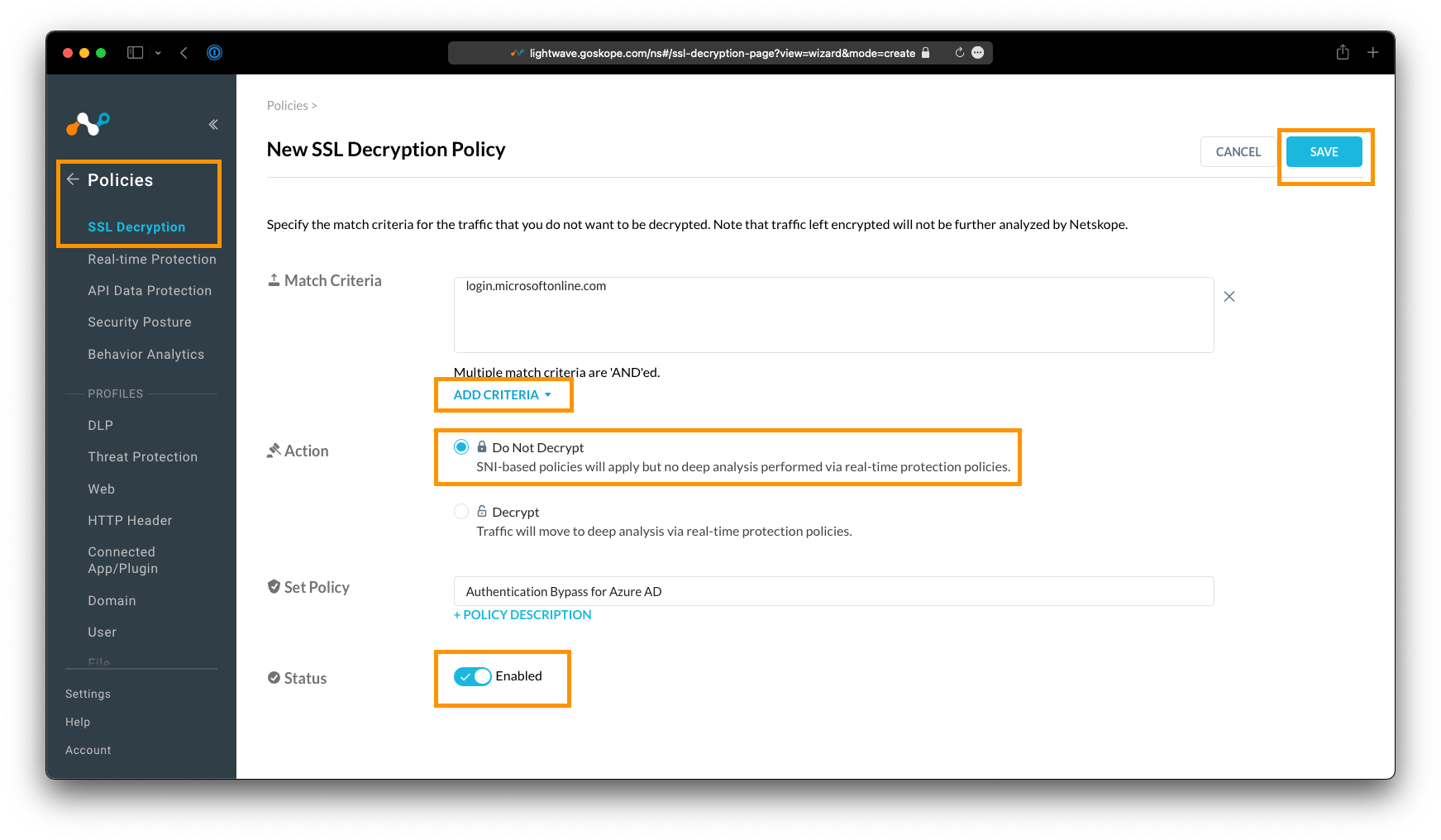
Task: Click the browser share icon
Action: click(1343, 52)
